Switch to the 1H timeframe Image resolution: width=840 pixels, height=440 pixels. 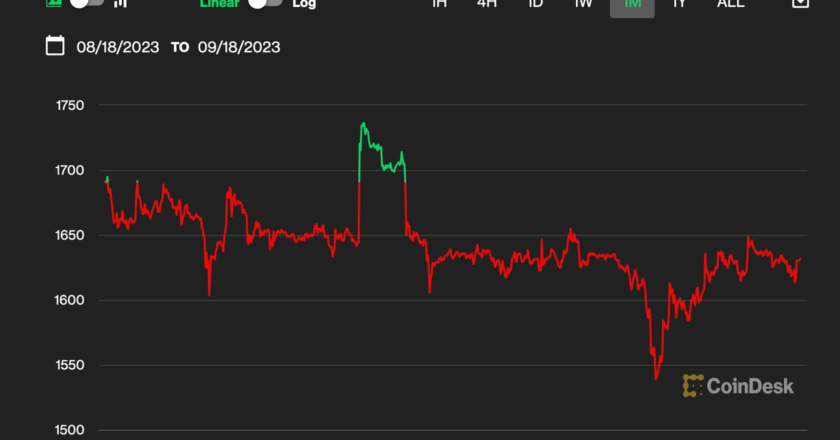click(x=439, y=4)
